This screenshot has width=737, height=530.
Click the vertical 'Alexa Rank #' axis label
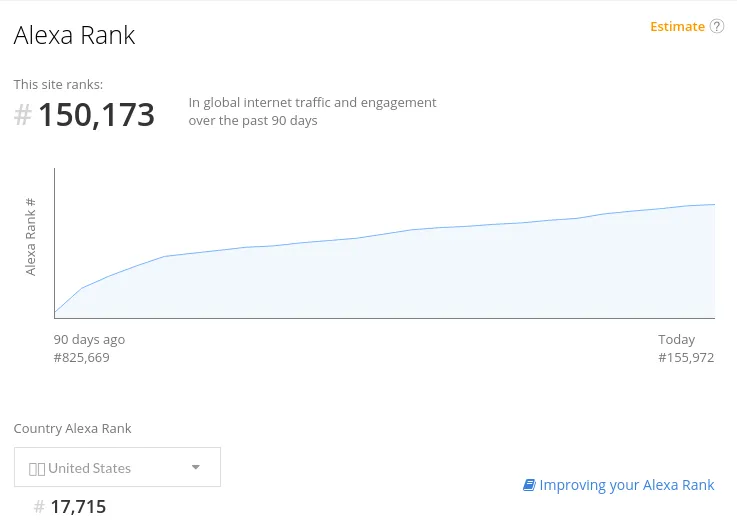(x=31, y=237)
